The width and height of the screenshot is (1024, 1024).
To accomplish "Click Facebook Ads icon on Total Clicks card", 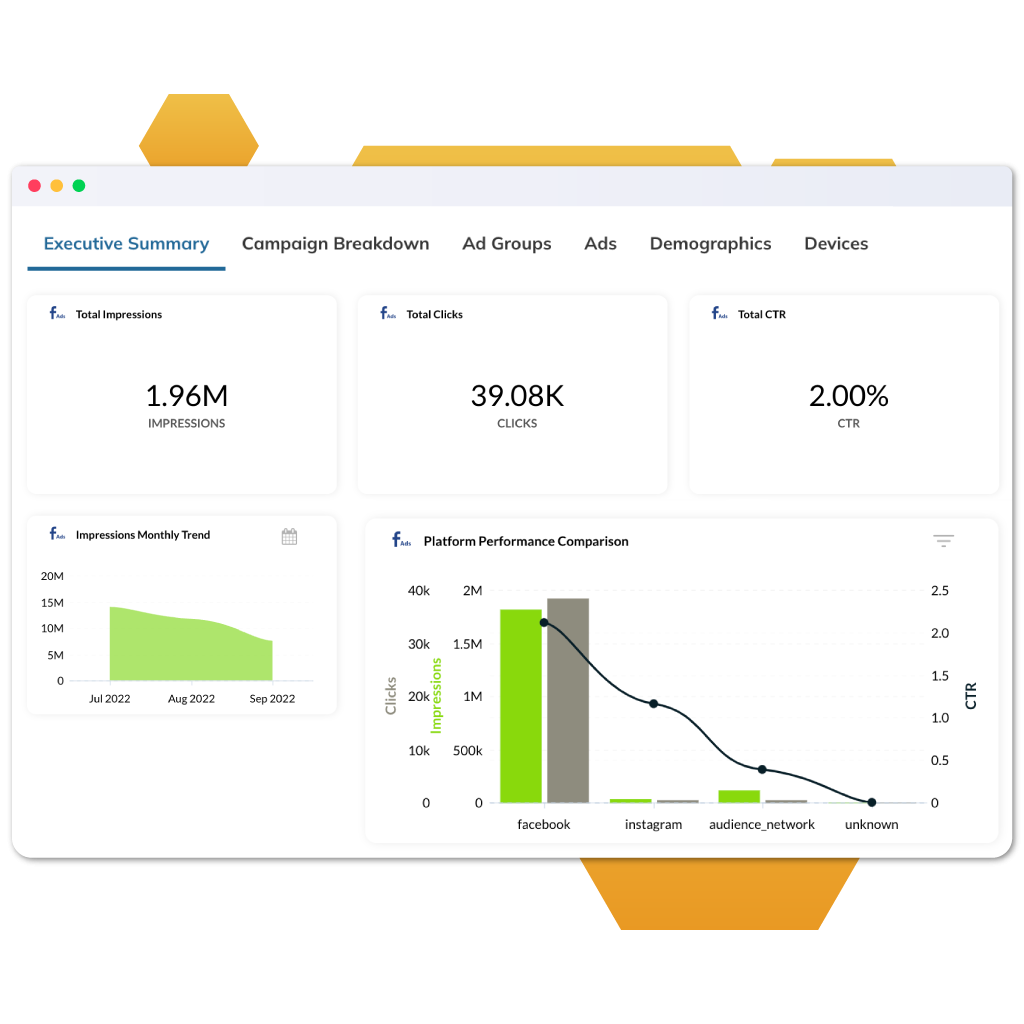I will 388,314.
